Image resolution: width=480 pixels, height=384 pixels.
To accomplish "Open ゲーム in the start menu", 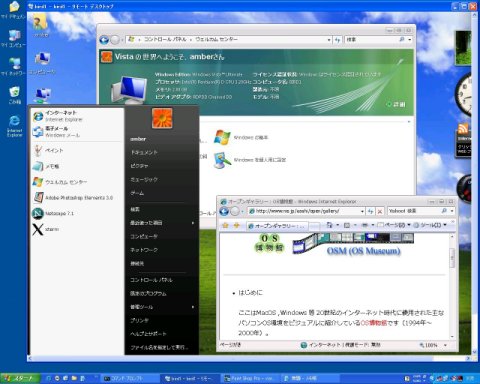I will point(137,193).
